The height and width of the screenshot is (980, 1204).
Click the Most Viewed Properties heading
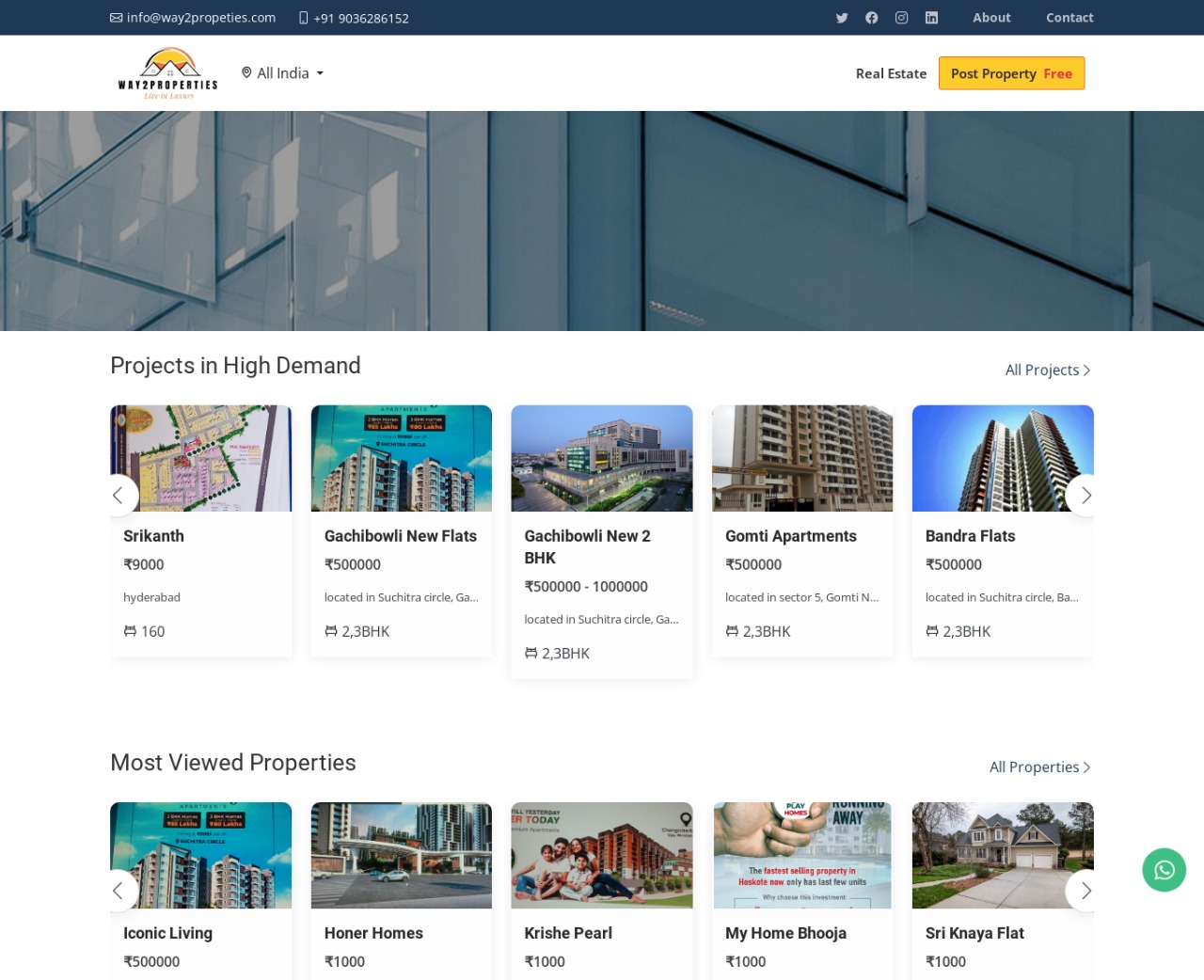[233, 763]
